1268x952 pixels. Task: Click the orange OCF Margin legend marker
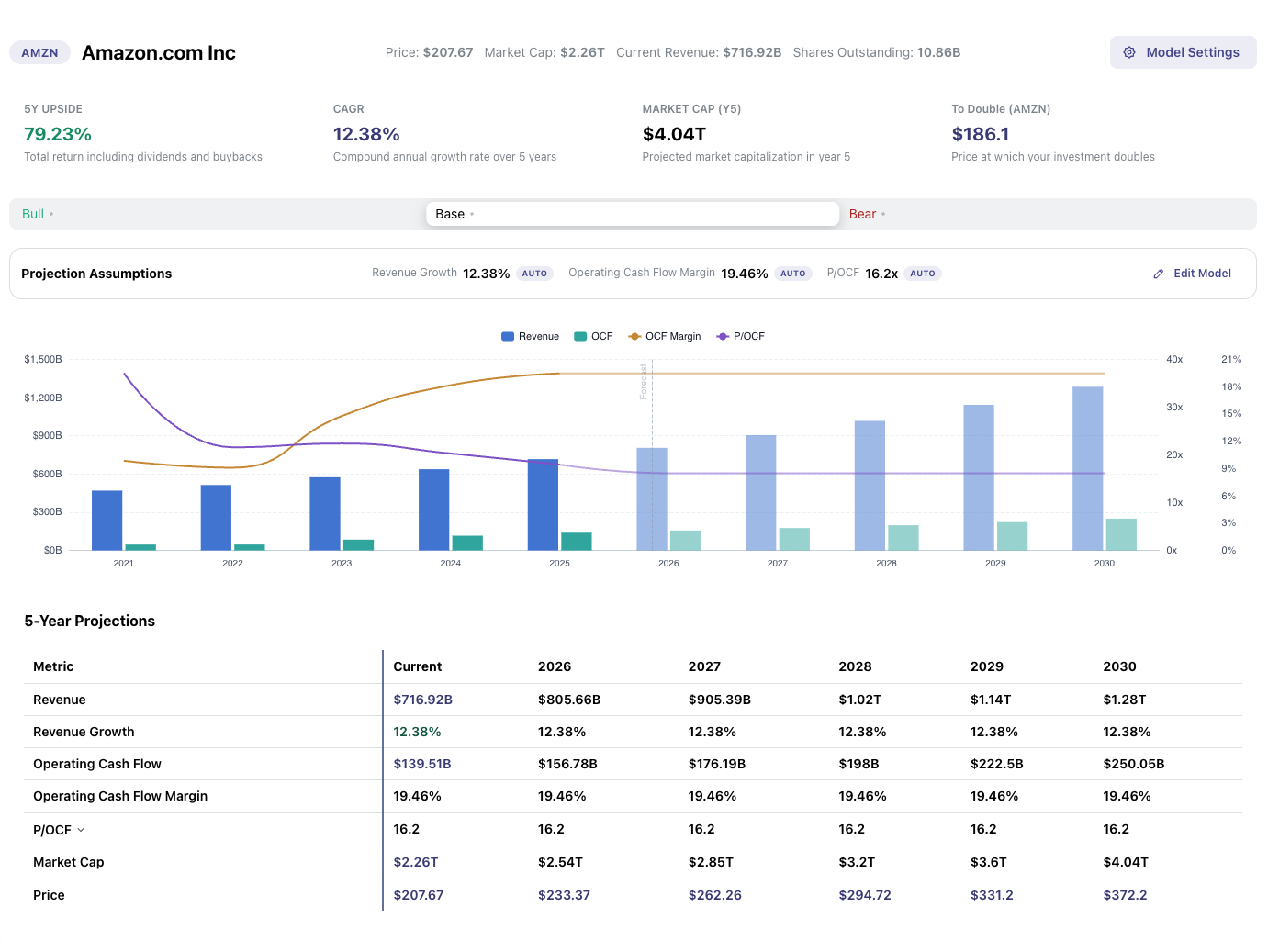(636, 336)
